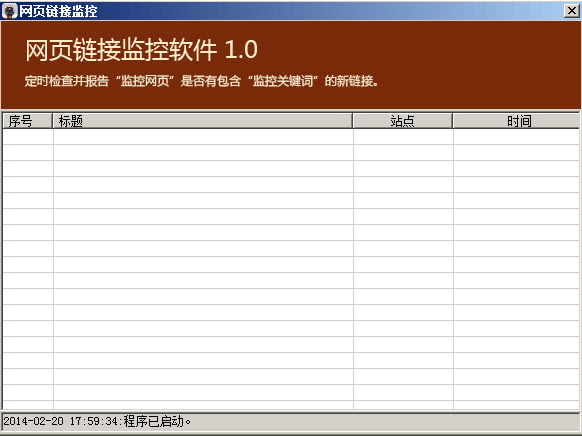The width and height of the screenshot is (582, 436).
Task: Click the 站点 column header
Action: 403,121
